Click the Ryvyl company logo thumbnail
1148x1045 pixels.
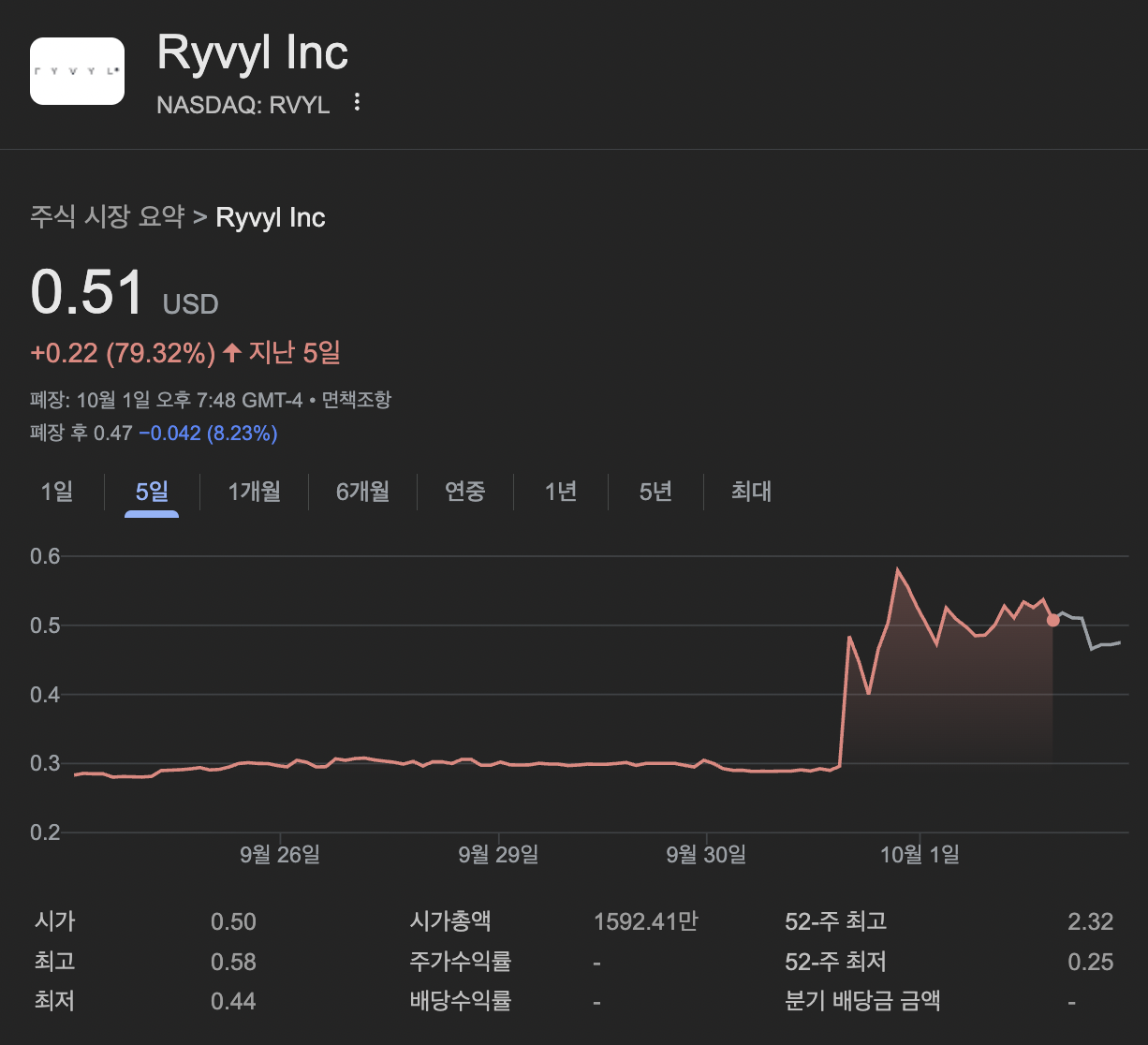tap(77, 70)
